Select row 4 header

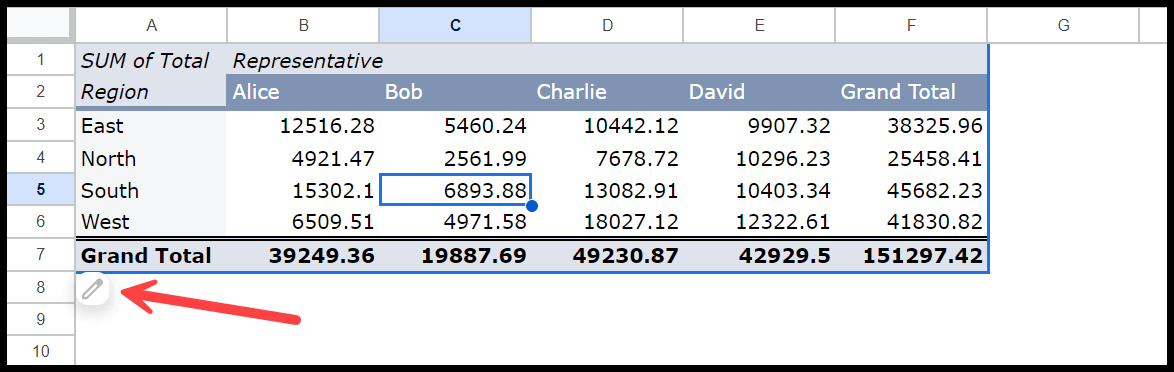click(40, 157)
